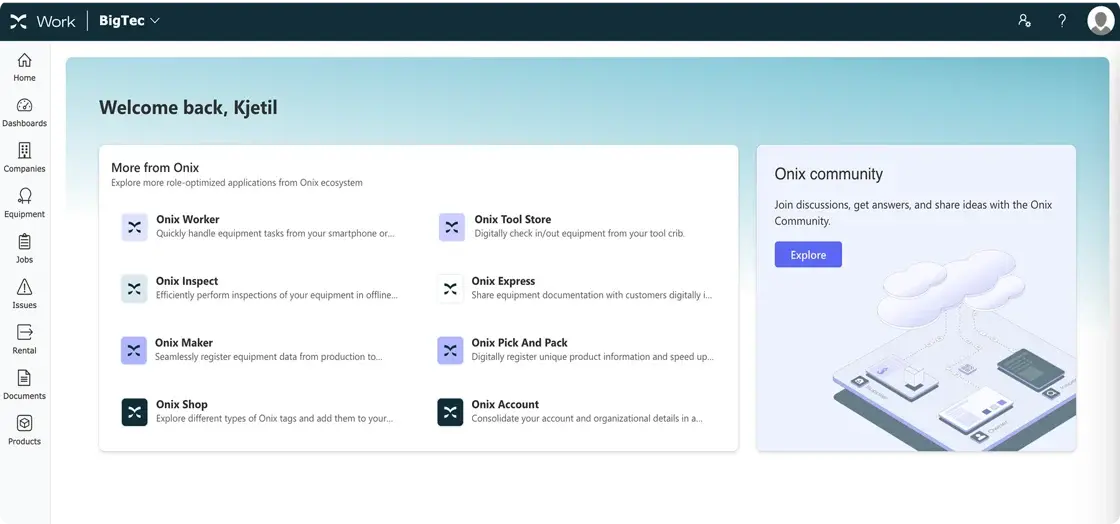Click 'Share equipment documentation' description
The width and height of the screenshot is (1120, 524).
591,295
